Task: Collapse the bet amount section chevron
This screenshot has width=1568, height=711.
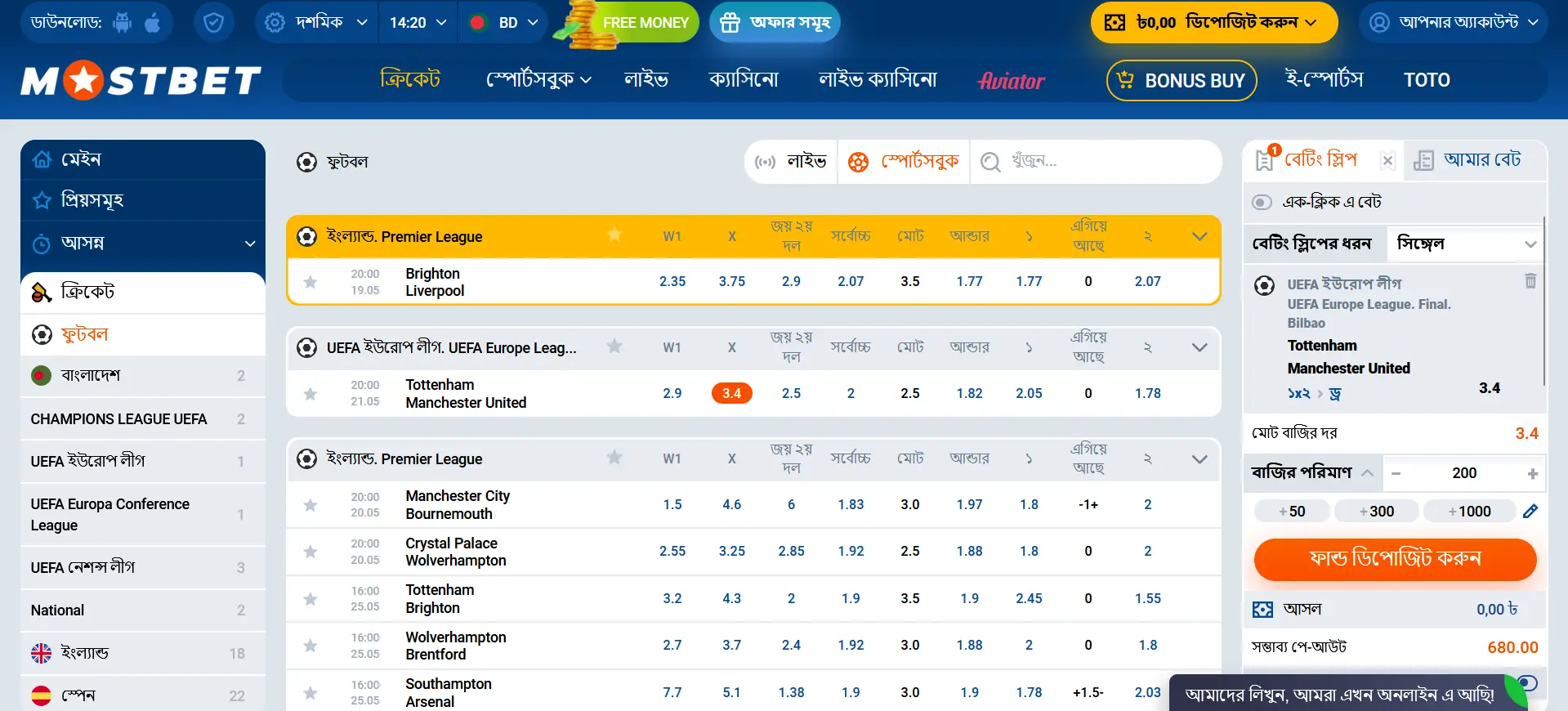Action: point(1367,473)
